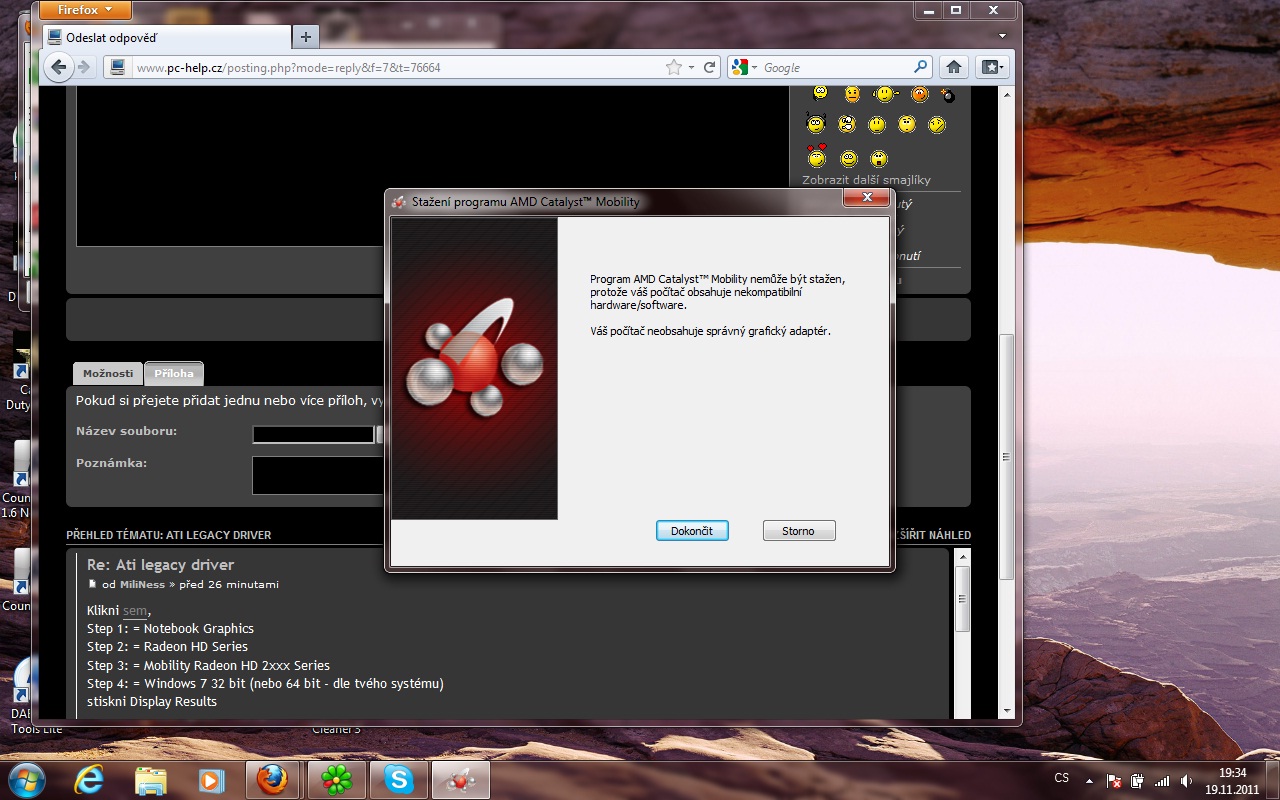Click the text 'Step 2: = Radeon HD Series'
This screenshot has height=800, width=1280.
tap(167, 647)
